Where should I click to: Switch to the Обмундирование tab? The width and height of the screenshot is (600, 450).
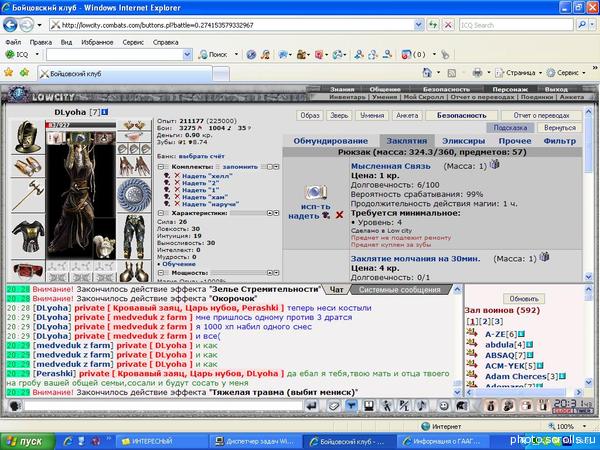pyautogui.click(x=331, y=141)
